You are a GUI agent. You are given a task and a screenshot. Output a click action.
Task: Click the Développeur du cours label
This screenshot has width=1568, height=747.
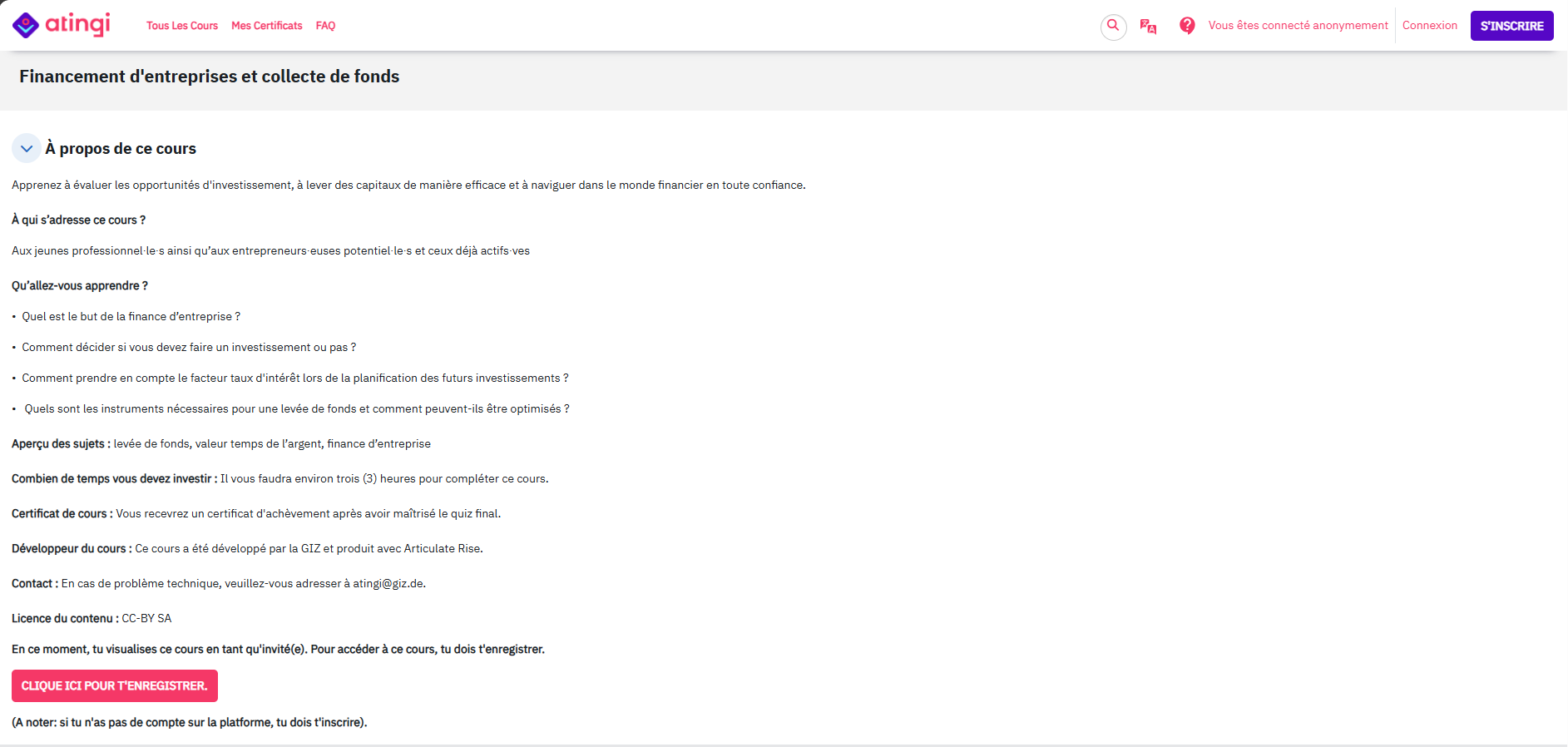point(71,549)
